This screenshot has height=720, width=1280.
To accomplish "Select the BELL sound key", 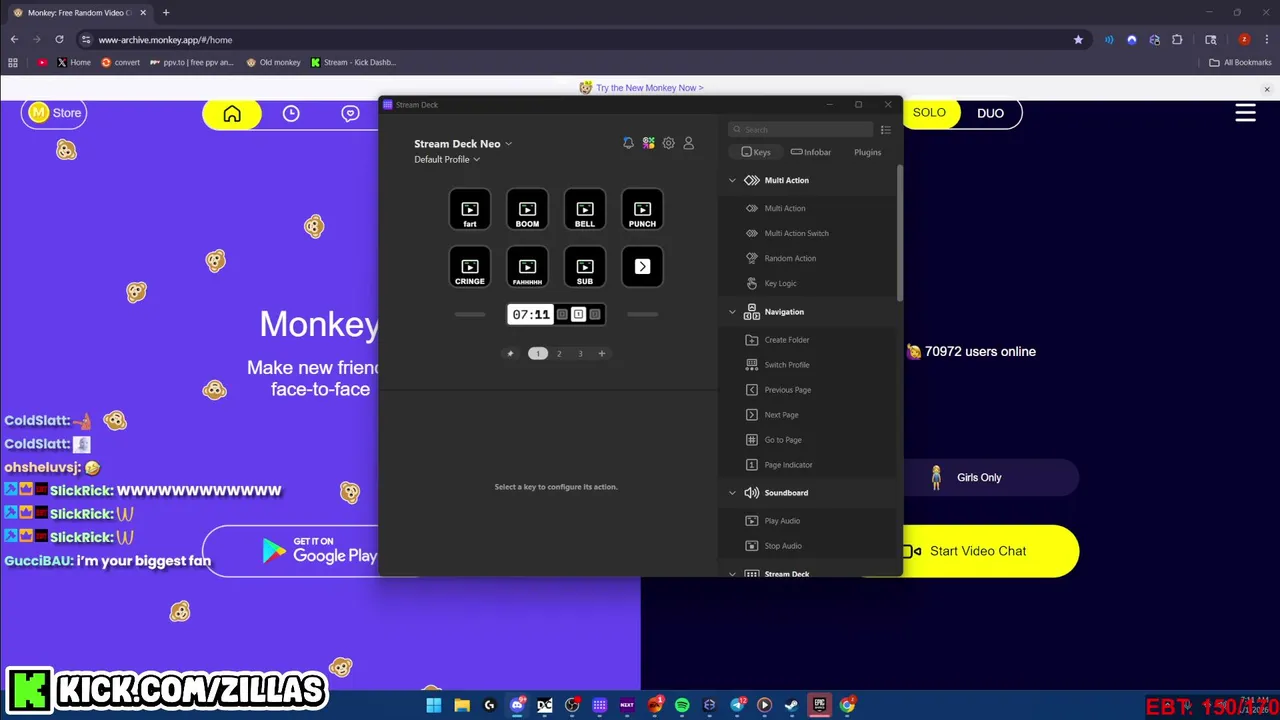I will [x=585, y=210].
